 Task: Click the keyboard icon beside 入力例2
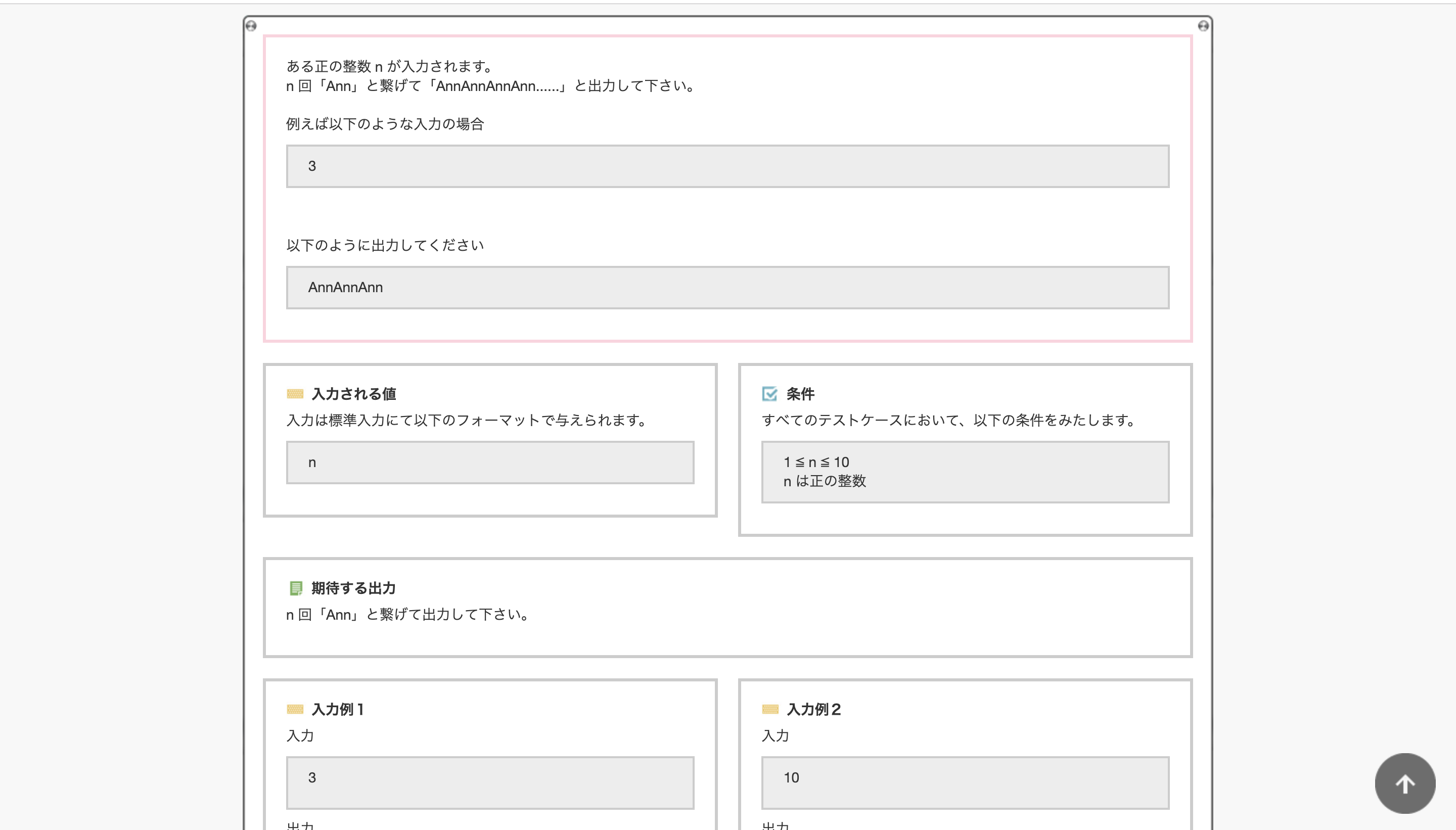769,709
